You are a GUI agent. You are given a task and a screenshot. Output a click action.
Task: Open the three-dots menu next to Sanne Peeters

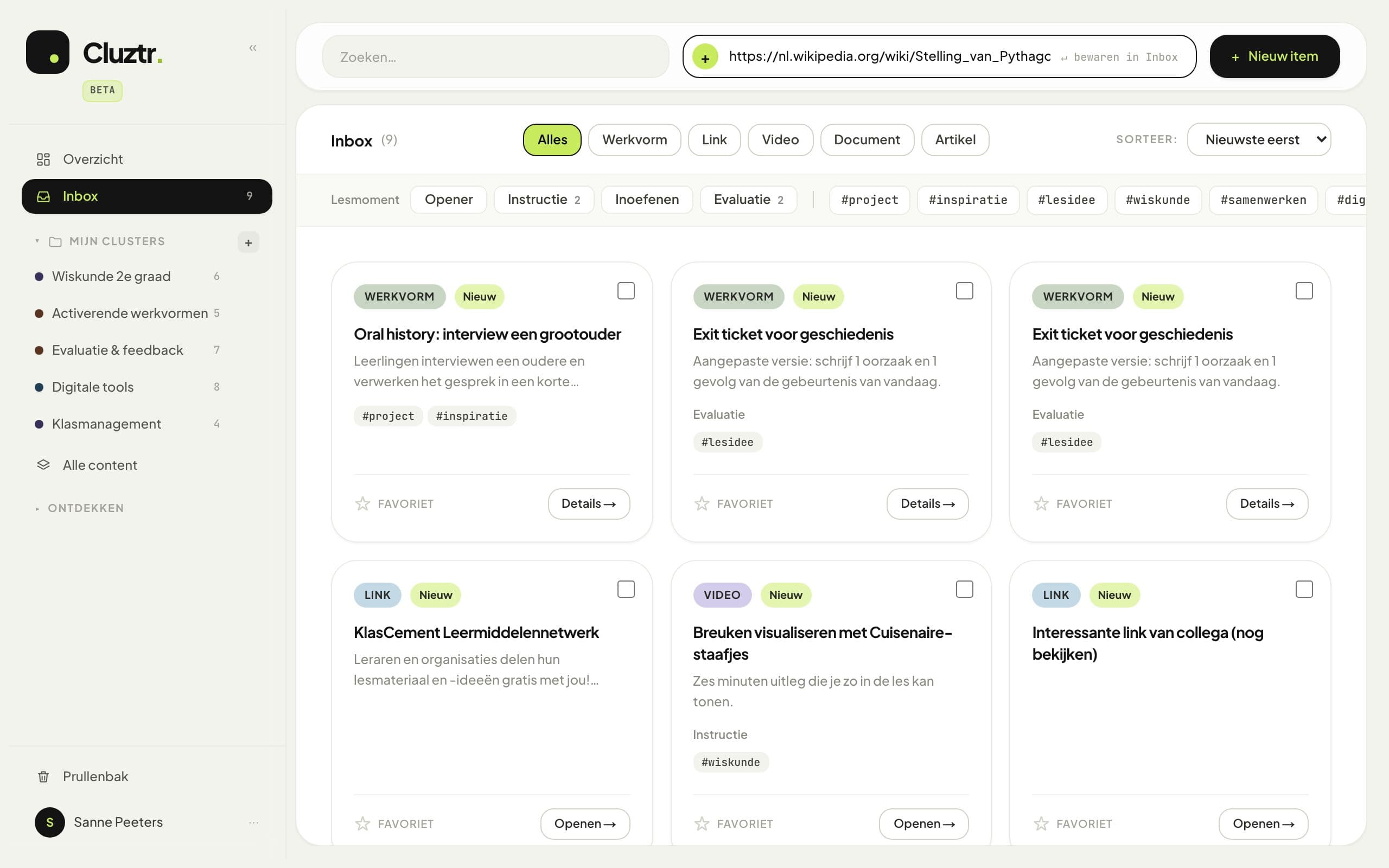tap(253, 822)
